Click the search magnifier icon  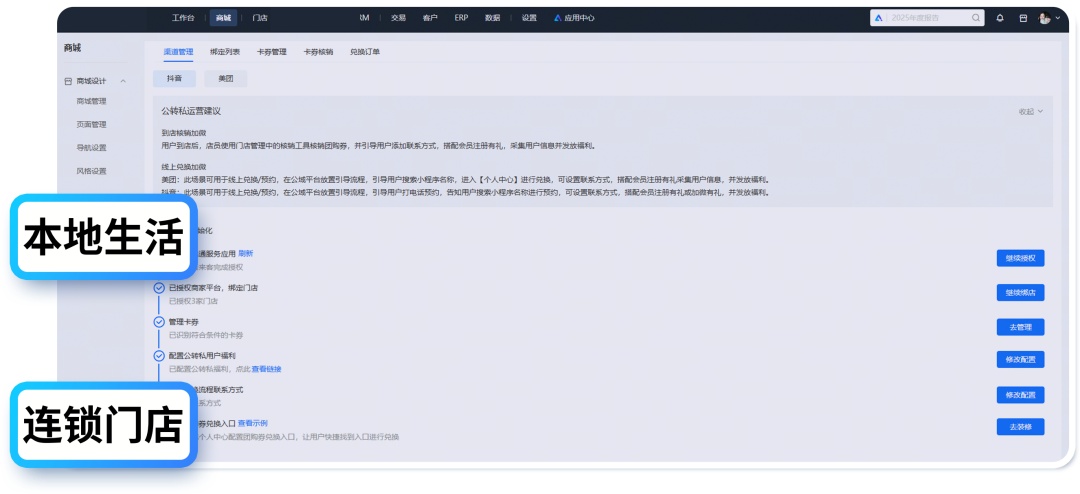pos(976,18)
